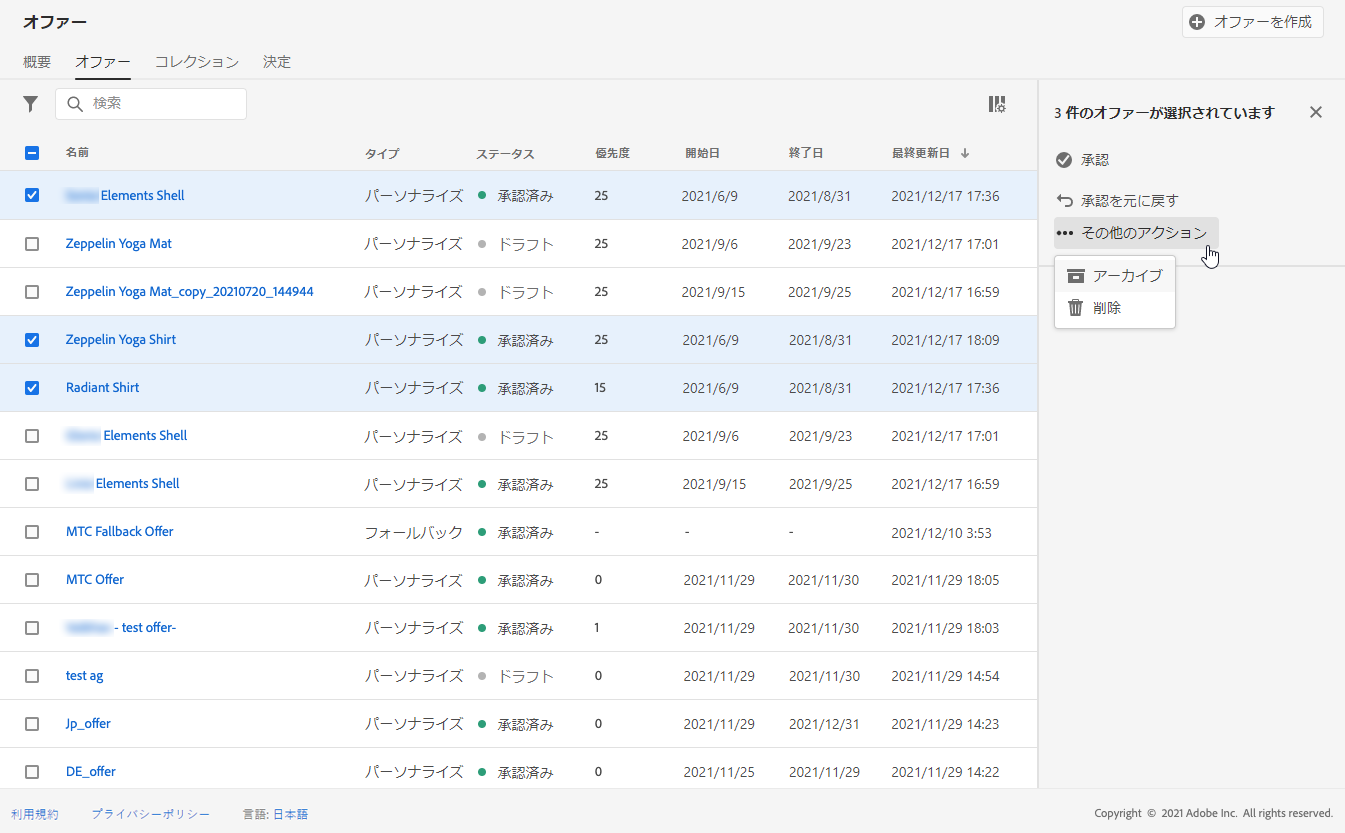This screenshot has height=833, width=1345.
Task: Click the オファーを作成 button
Action: click(x=1252, y=22)
